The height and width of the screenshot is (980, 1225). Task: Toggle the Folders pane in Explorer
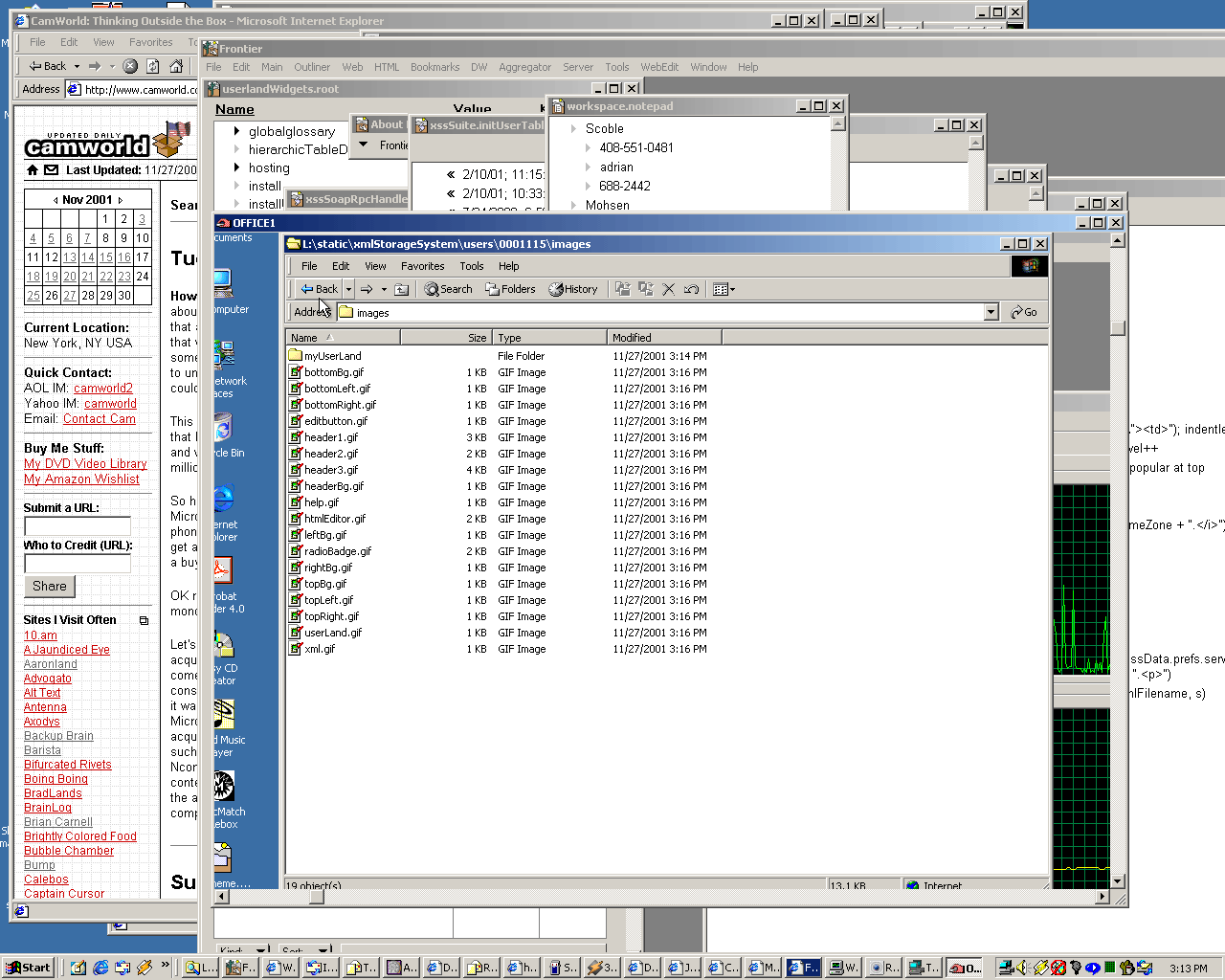[x=510, y=289]
